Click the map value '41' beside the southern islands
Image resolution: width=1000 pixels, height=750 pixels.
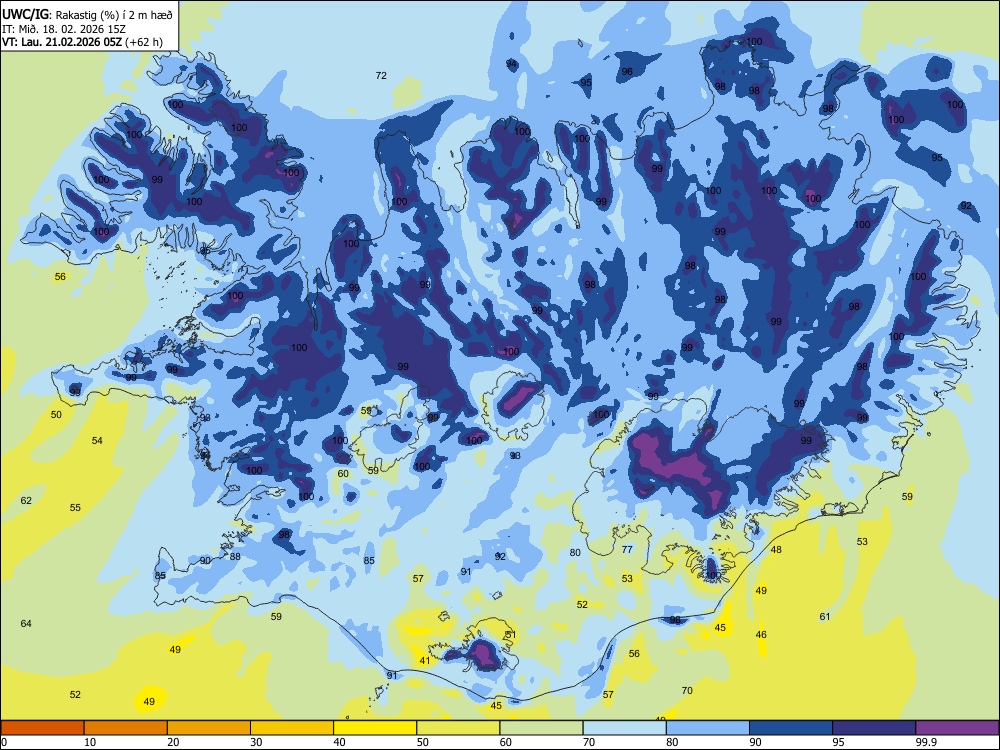pyautogui.click(x=425, y=661)
